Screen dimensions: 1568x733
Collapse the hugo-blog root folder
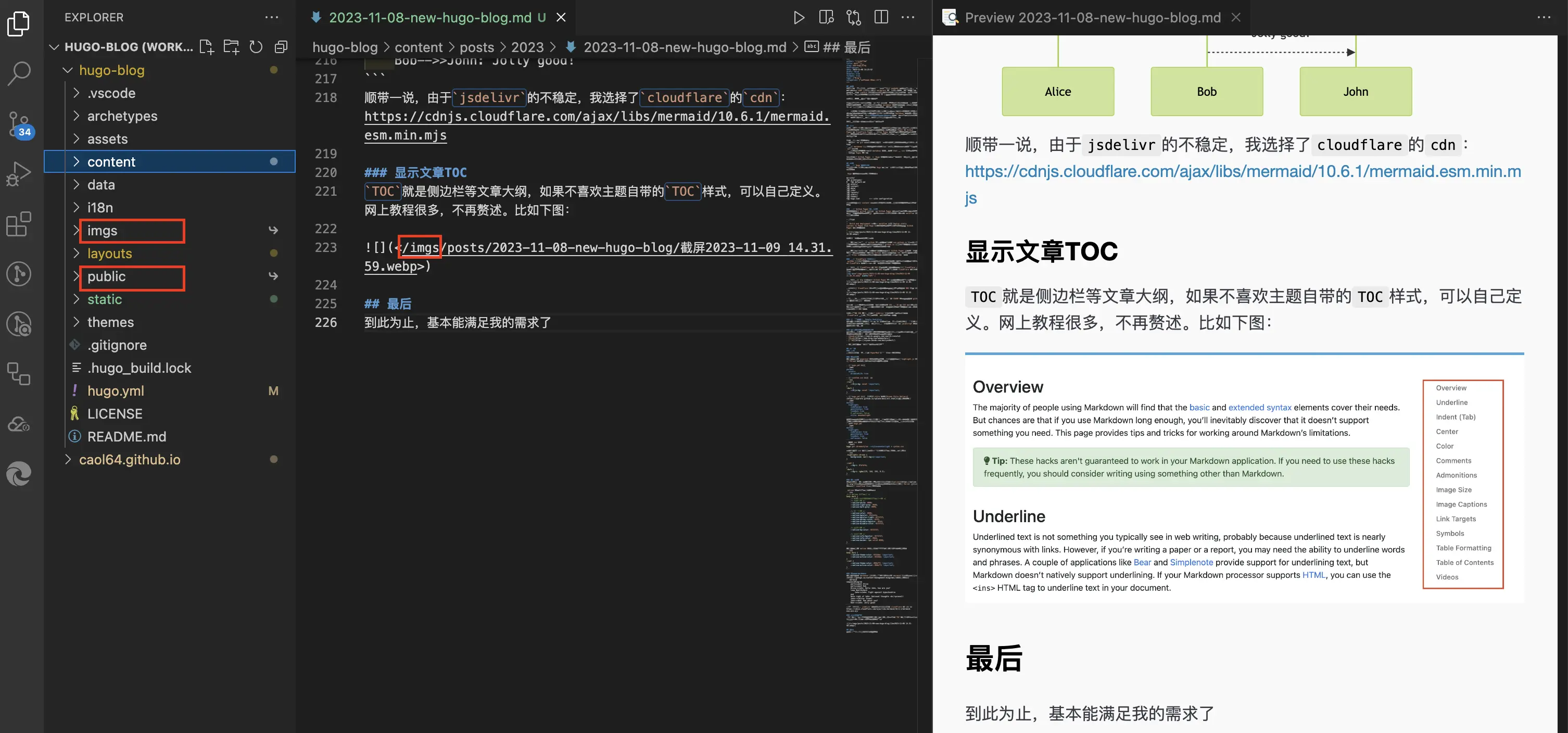point(68,70)
